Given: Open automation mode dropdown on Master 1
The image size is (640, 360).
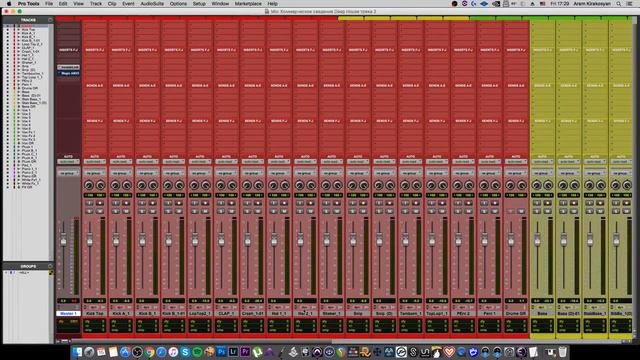Looking at the screenshot, I should 68,162.
